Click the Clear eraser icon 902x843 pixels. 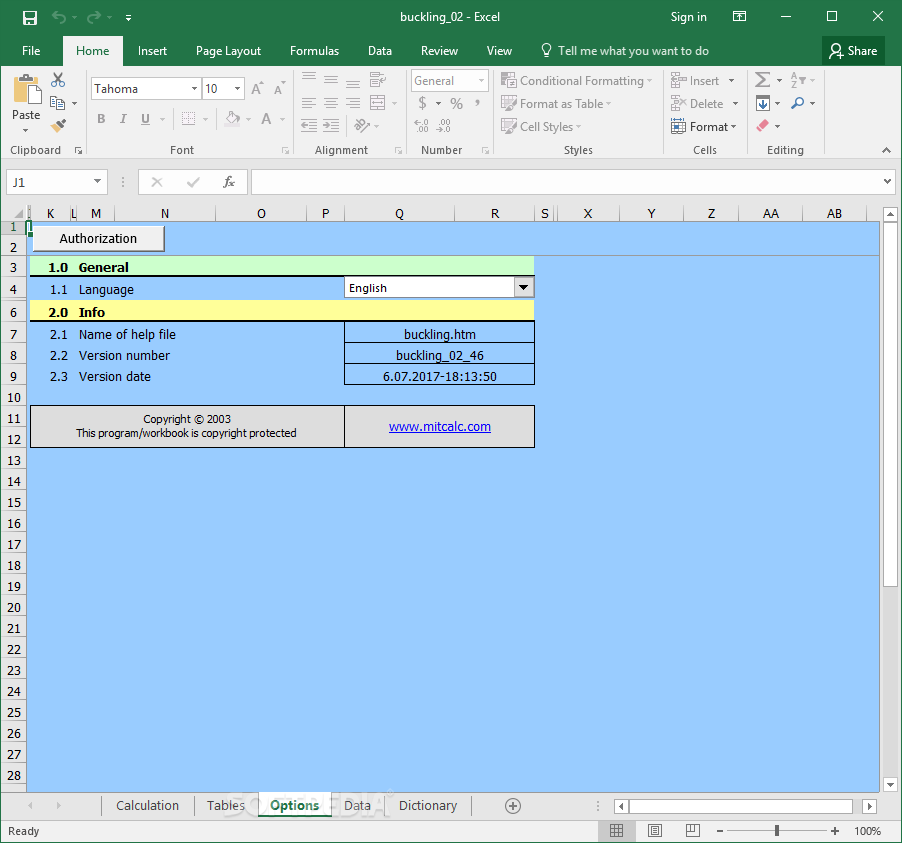pos(763,125)
